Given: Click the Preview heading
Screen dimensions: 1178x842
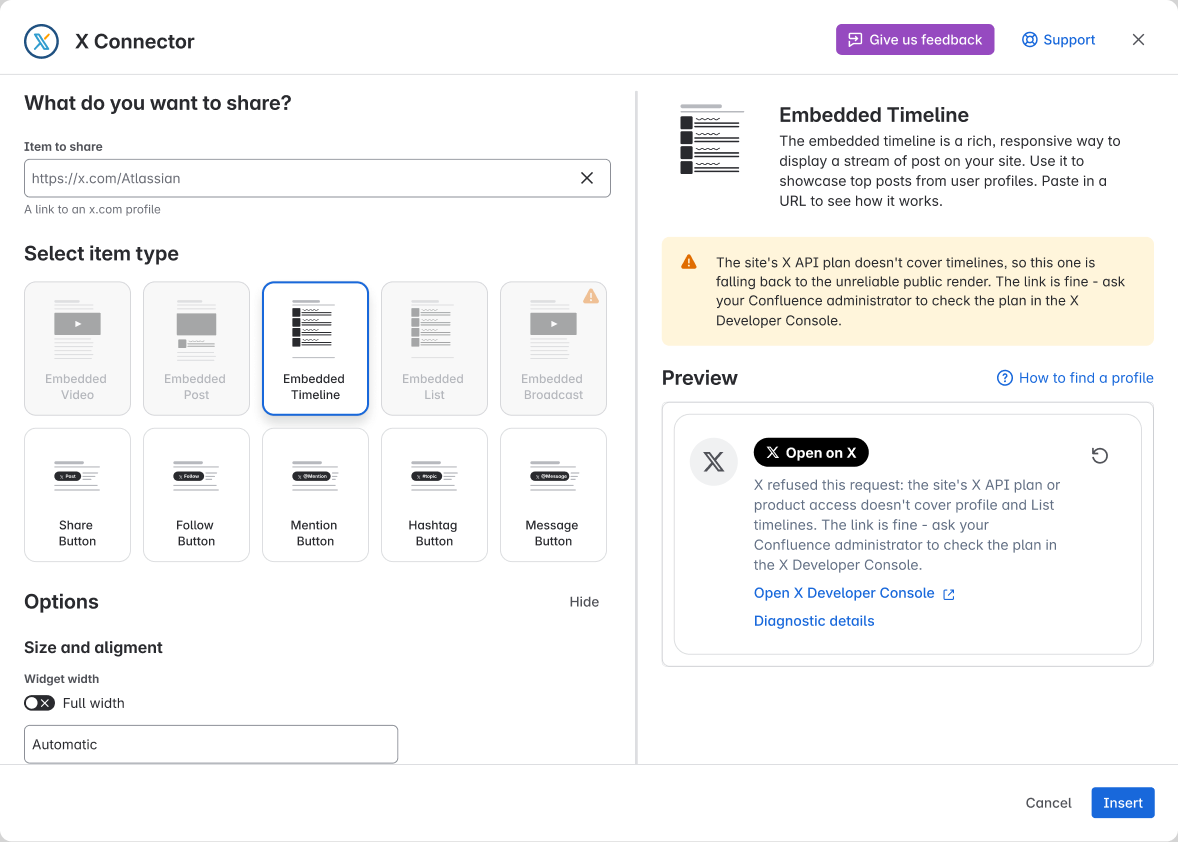Looking at the screenshot, I should (x=699, y=378).
